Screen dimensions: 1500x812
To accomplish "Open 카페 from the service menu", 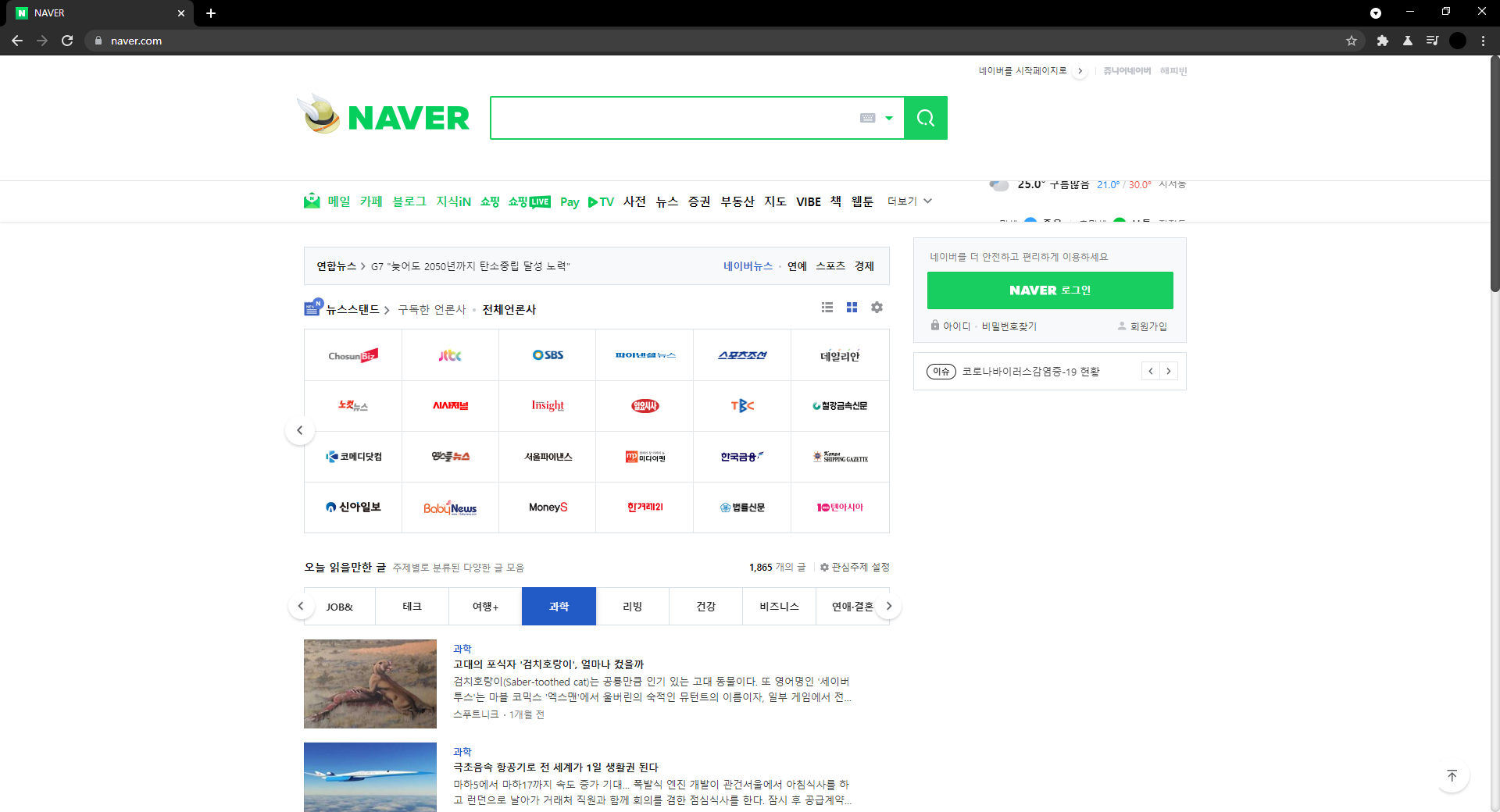I will click(x=371, y=201).
